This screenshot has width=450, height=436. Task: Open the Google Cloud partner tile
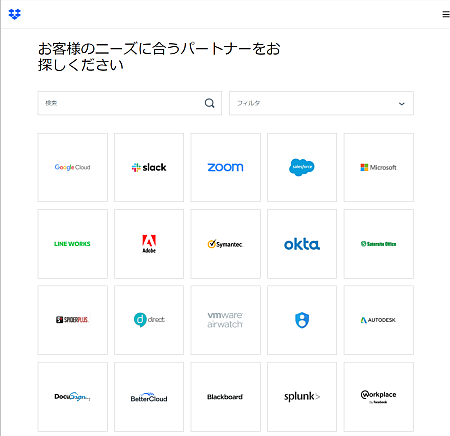click(73, 167)
